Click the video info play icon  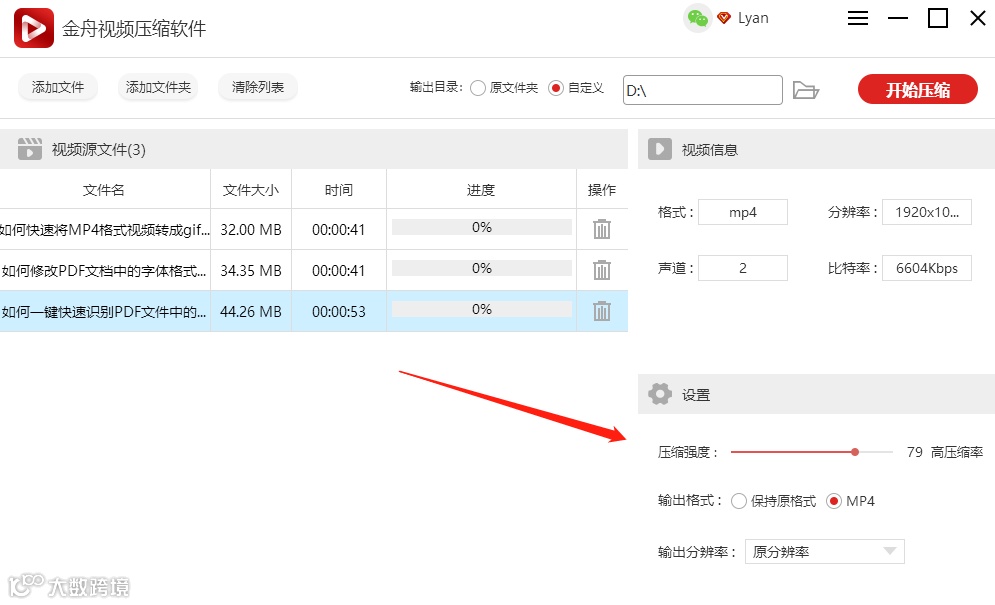coord(660,149)
